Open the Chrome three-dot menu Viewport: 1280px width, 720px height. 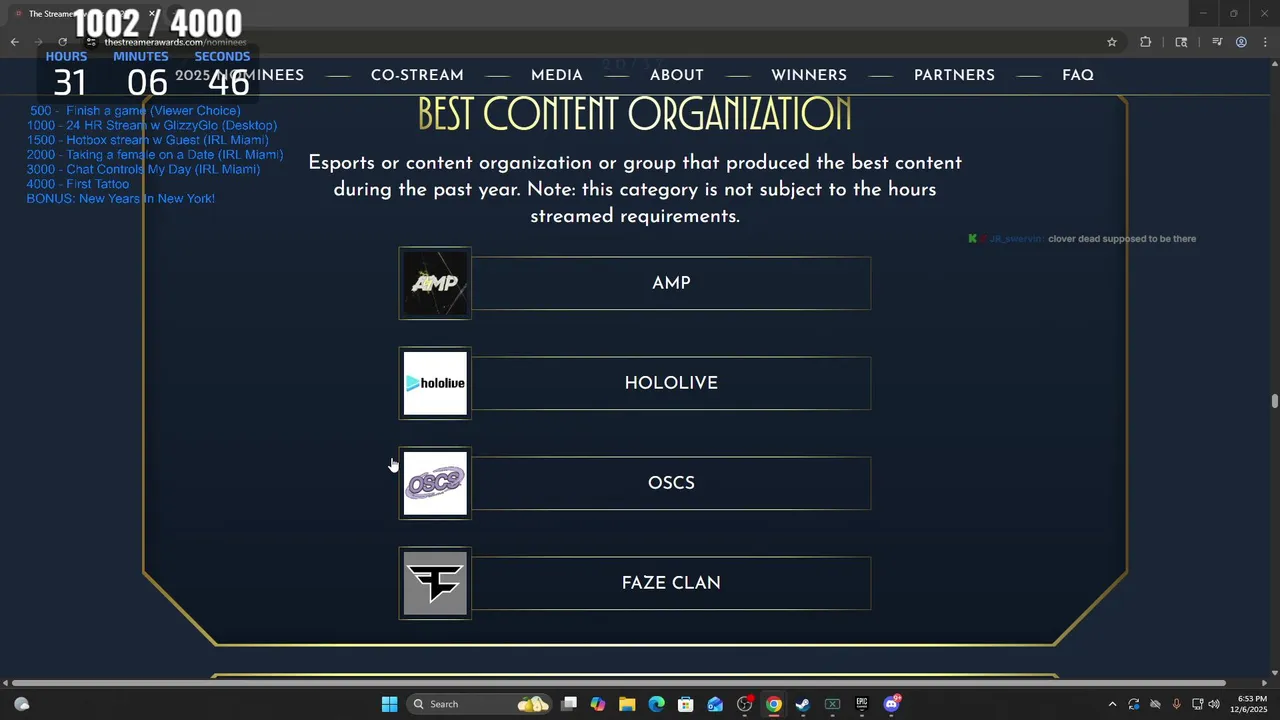click(x=1265, y=42)
